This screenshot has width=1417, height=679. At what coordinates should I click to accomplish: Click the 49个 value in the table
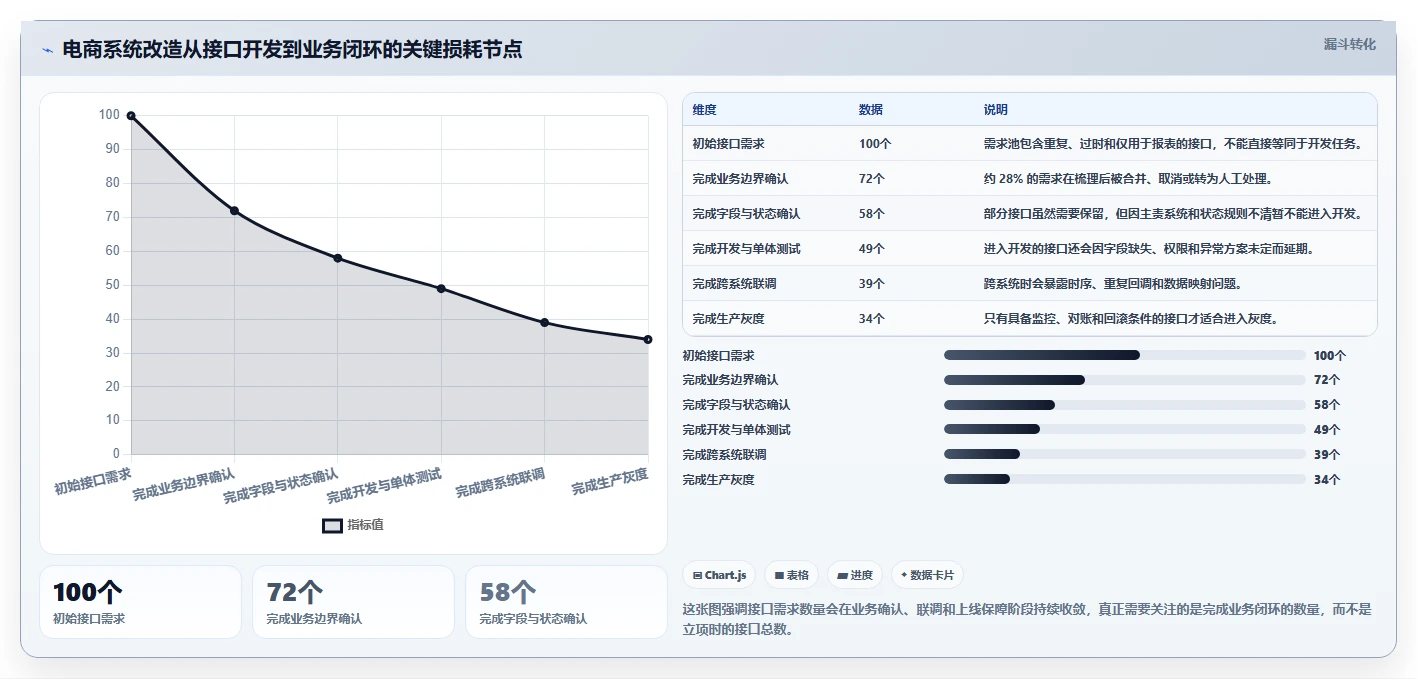tap(871, 249)
